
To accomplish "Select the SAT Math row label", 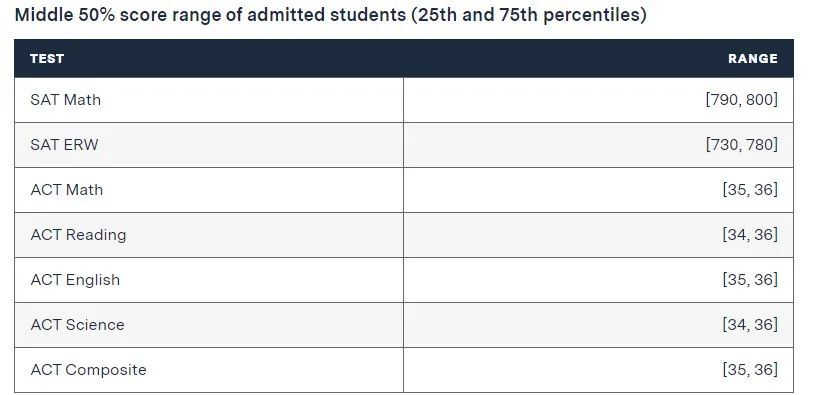I will point(65,100).
